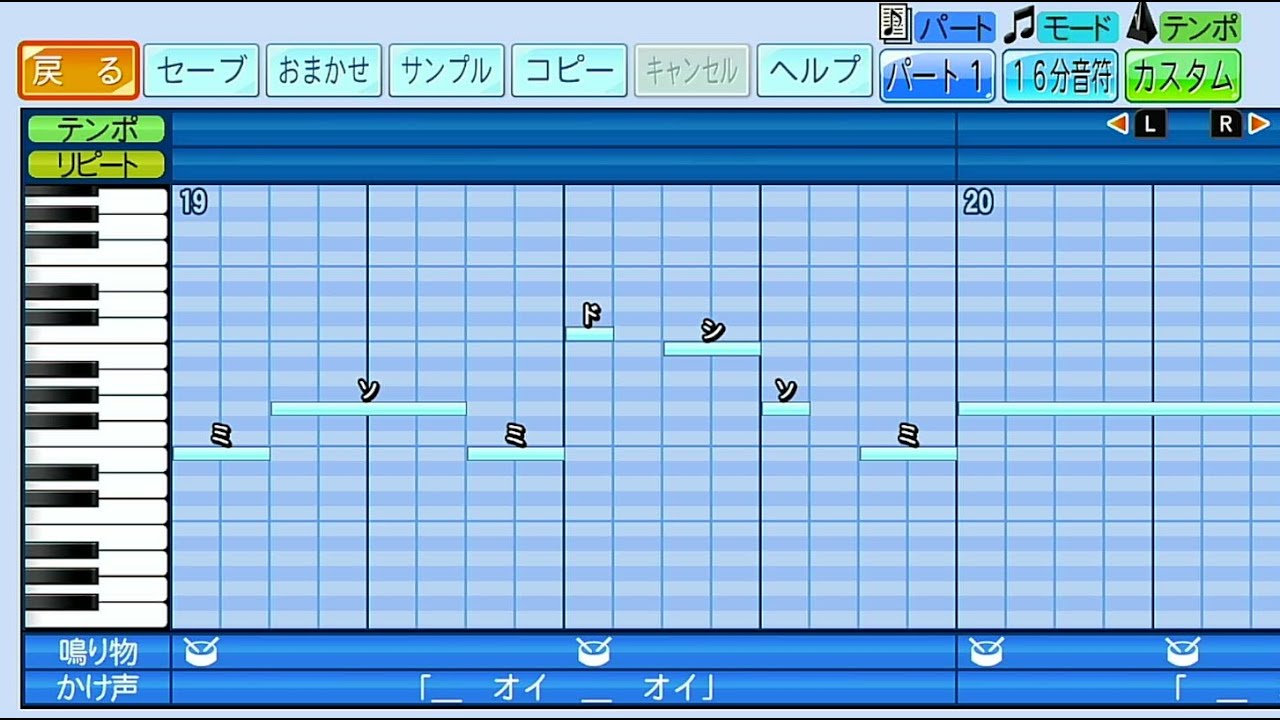Click the metronome tempo icon
This screenshot has height=720, width=1280.
click(1141, 23)
